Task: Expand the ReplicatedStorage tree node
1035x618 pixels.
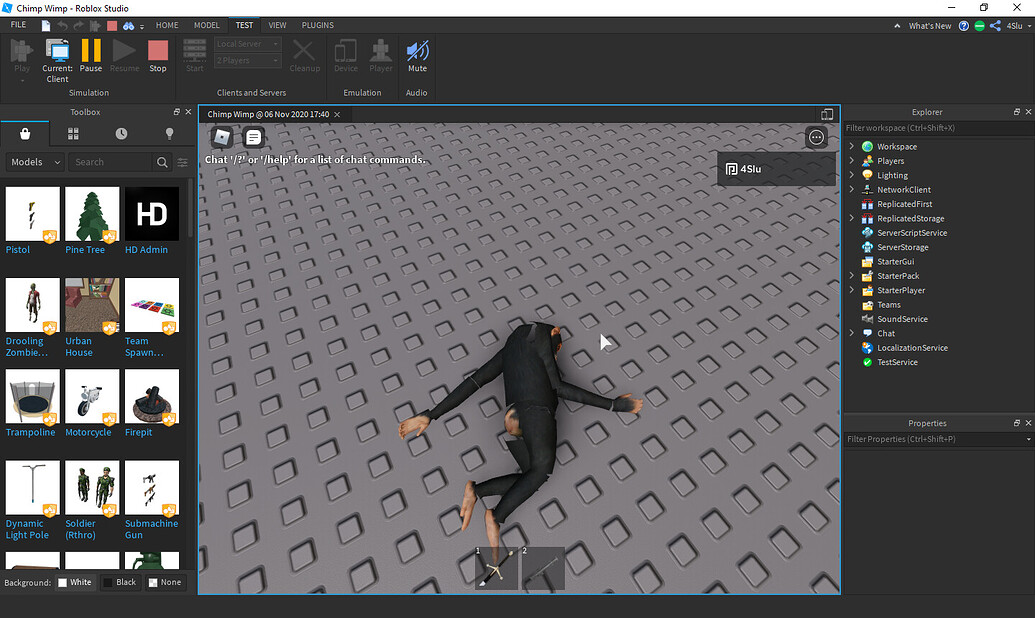Action: click(851, 219)
